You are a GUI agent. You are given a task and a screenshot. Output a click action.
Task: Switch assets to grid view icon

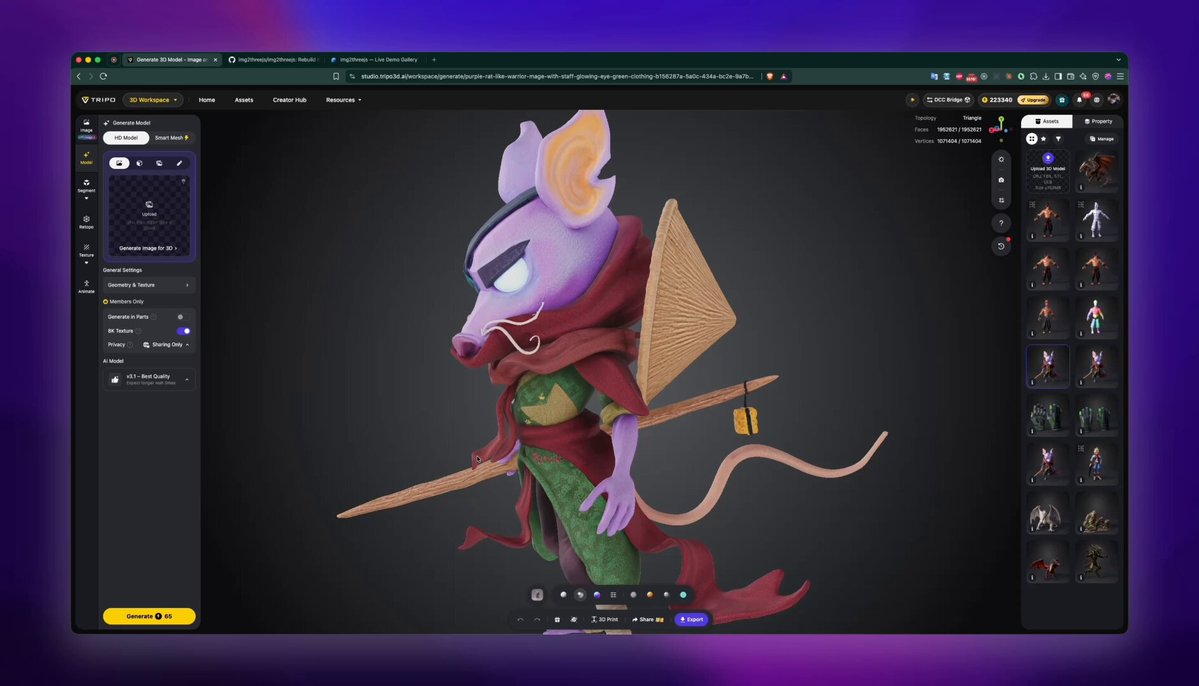[1032, 138]
